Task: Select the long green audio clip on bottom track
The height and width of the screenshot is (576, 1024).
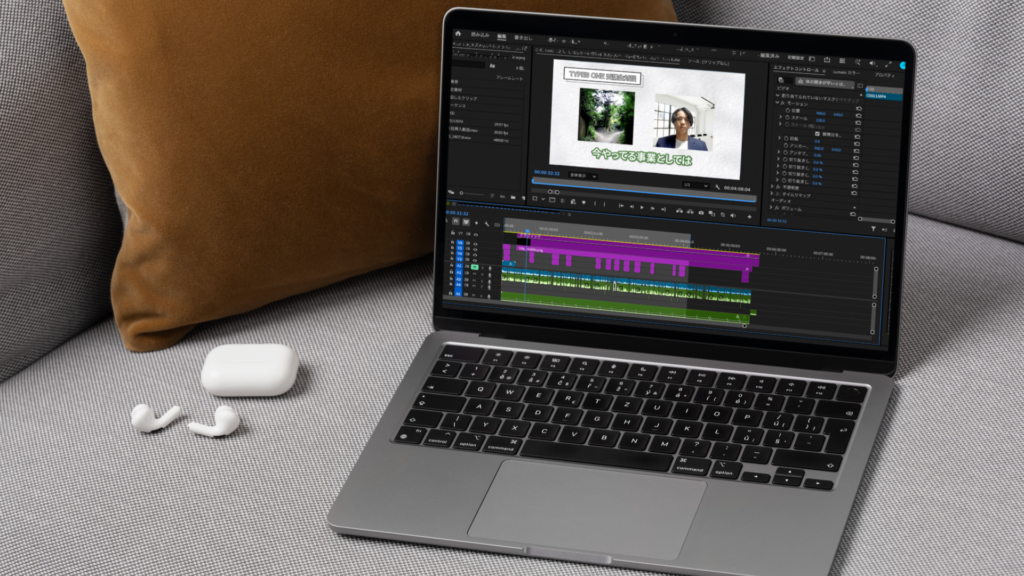Action: (624, 308)
